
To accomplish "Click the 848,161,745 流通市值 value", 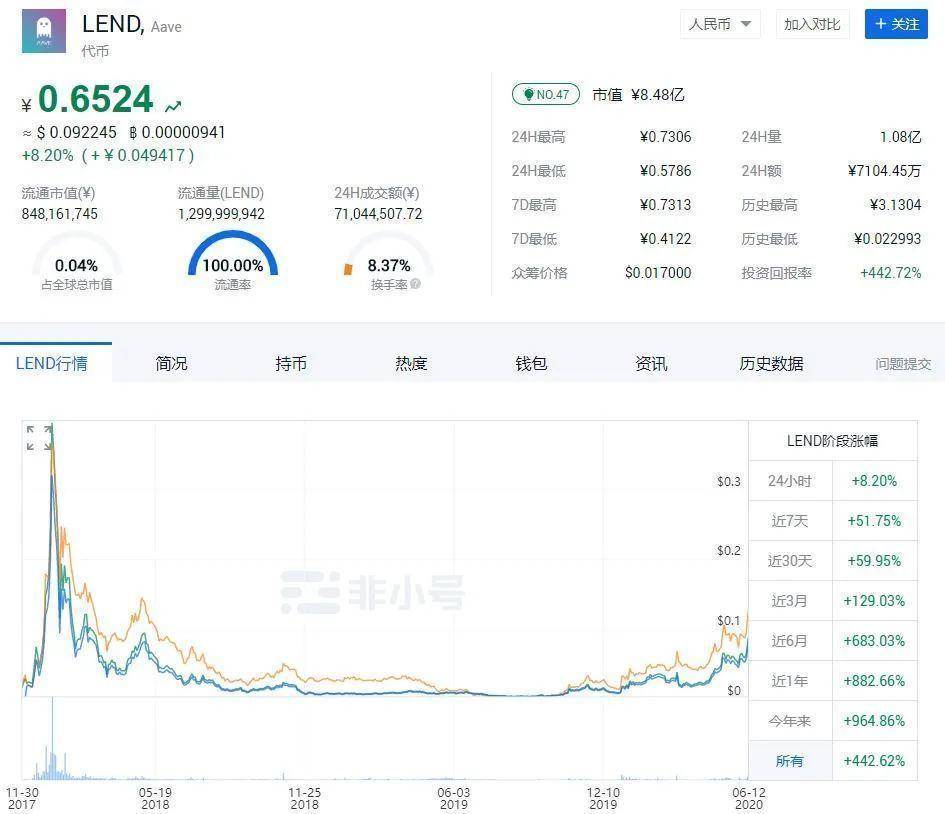I will pyautogui.click(x=60, y=214).
